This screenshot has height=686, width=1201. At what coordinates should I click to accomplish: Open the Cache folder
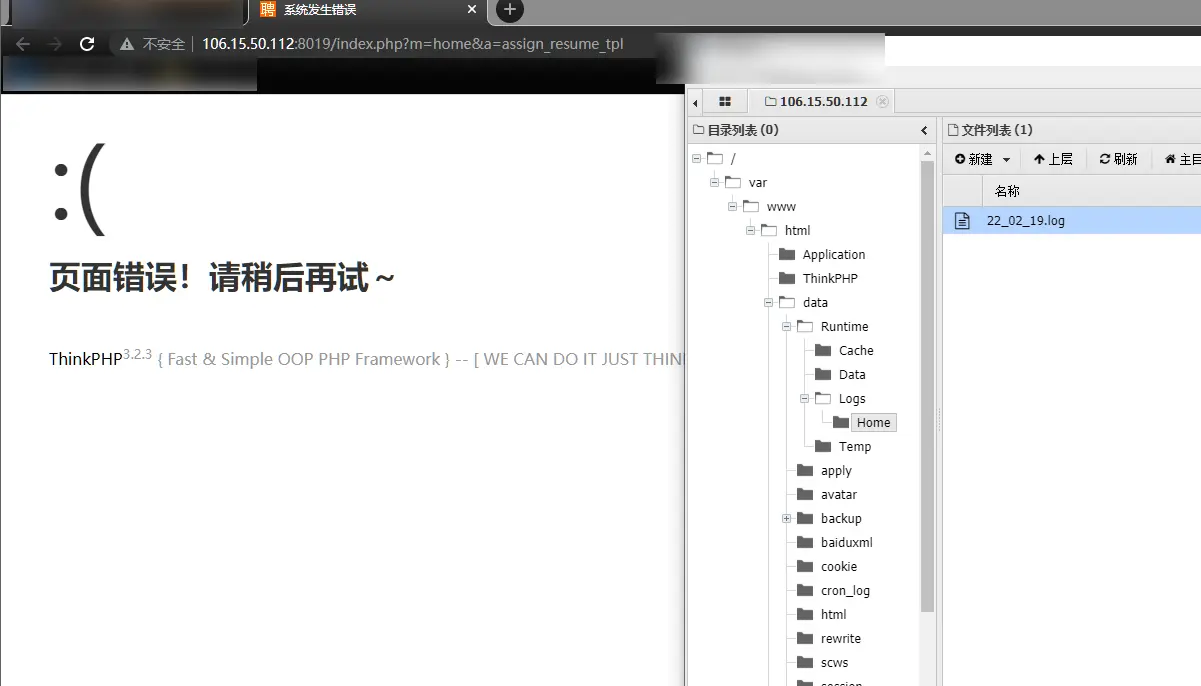[x=856, y=351]
